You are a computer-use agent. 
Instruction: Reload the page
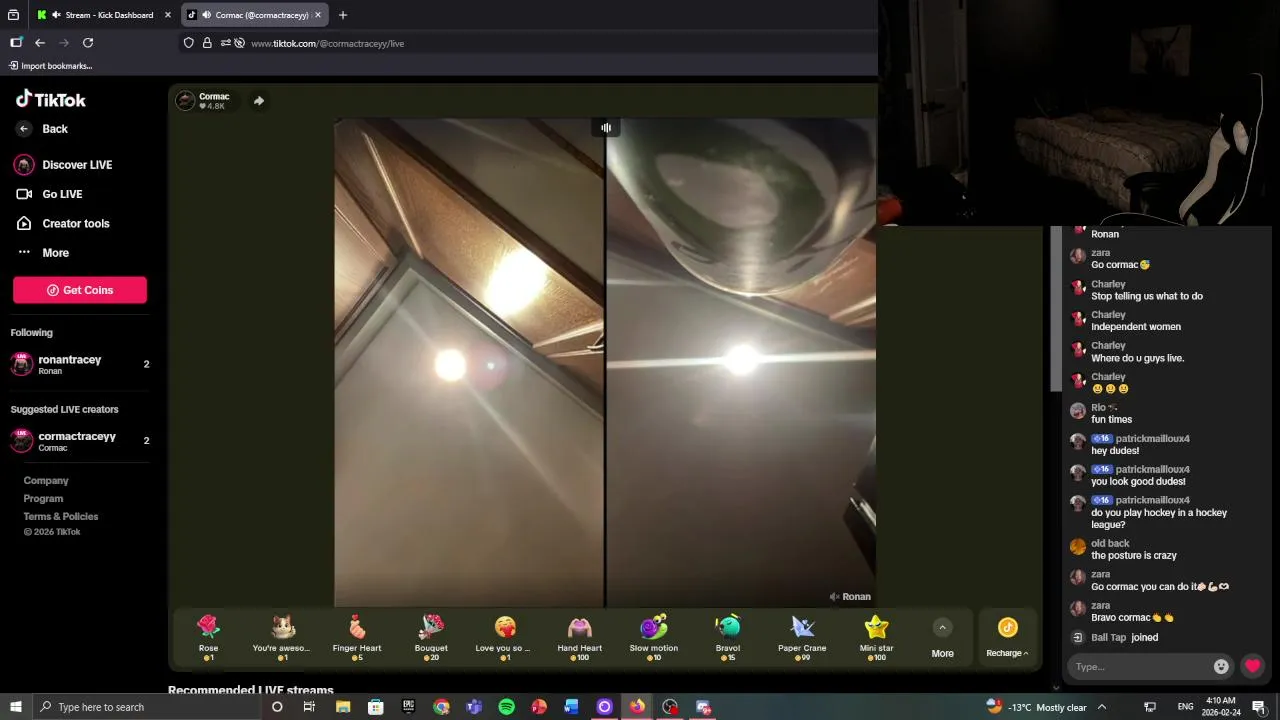pyautogui.click(x=88, y=43)
